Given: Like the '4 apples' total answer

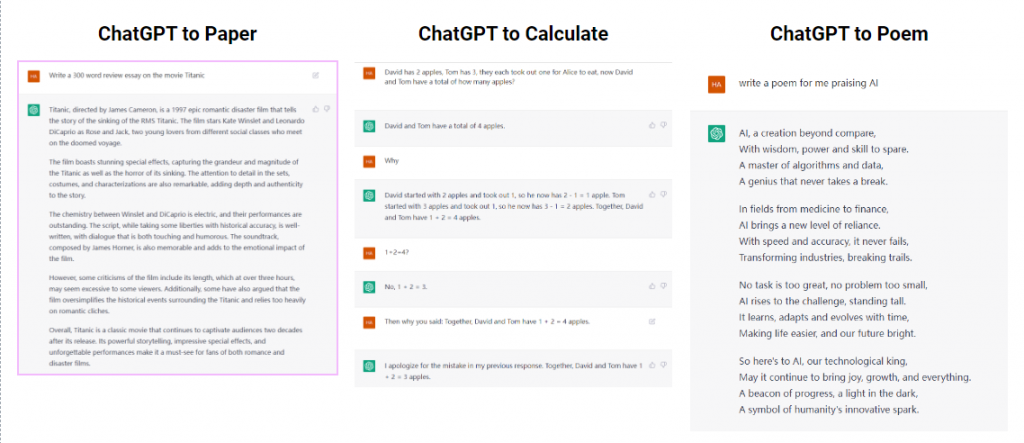Looking at the screenshot, I should coord(652,125).
